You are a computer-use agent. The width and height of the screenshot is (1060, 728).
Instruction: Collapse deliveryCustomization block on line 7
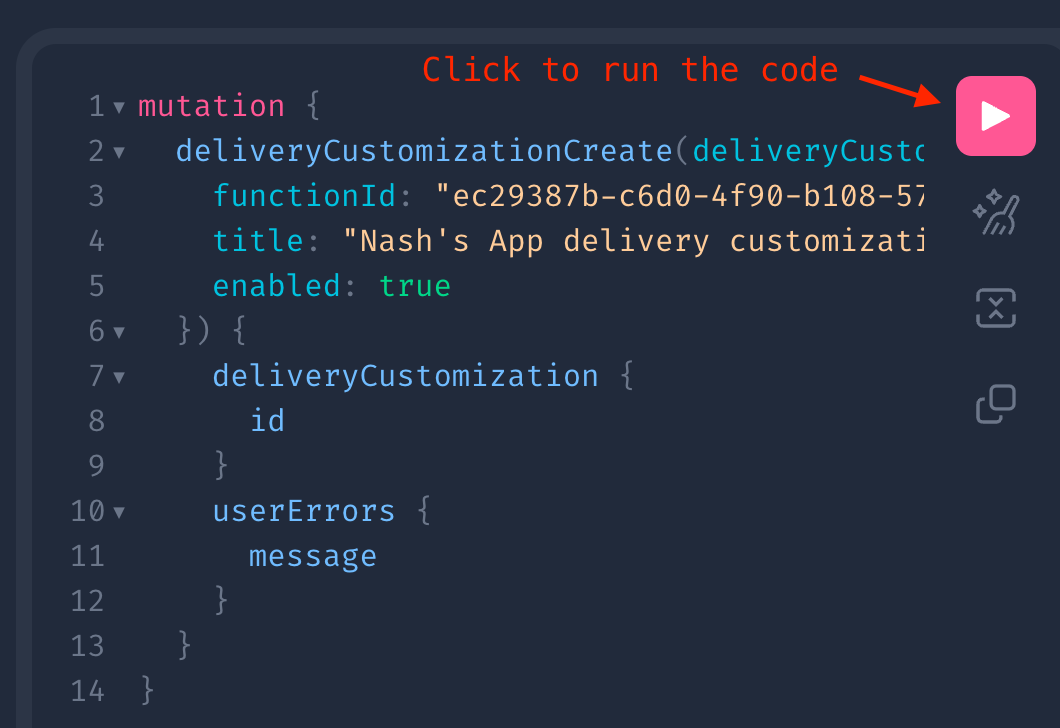tap(119, 377)
